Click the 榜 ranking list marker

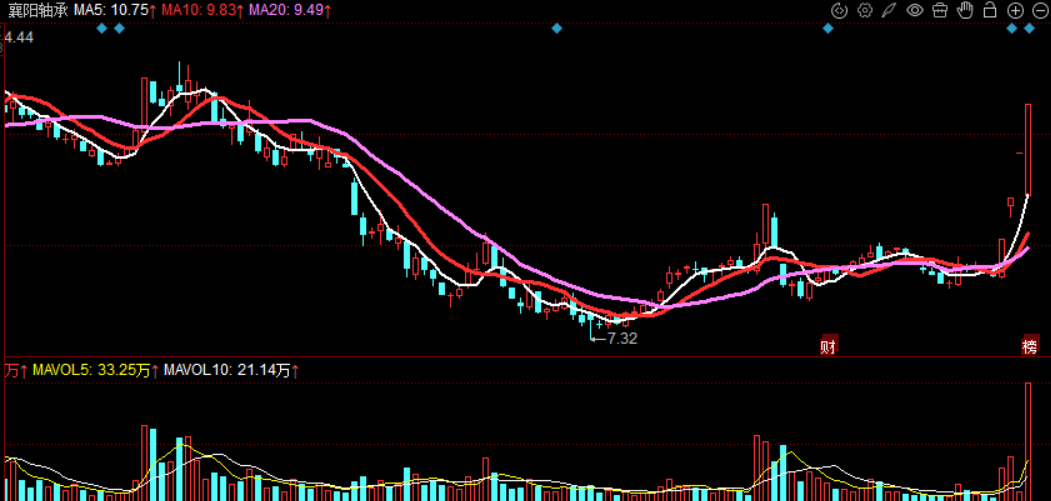tap(1030, 346)
